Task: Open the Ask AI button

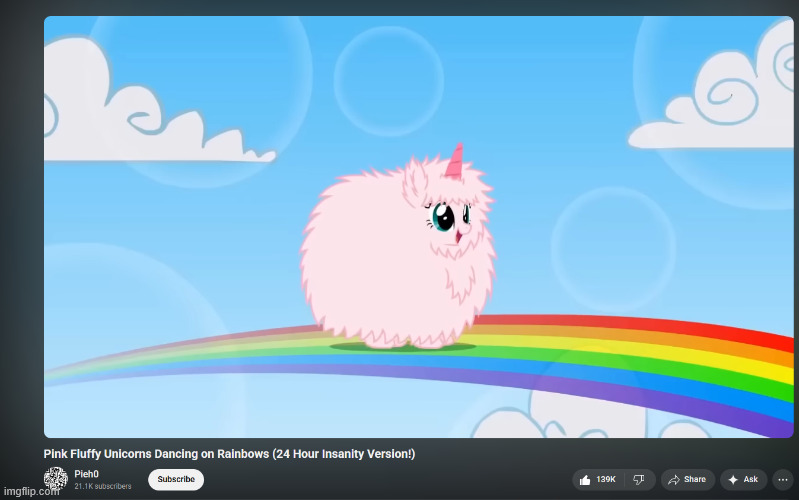Action: point(743,480)
